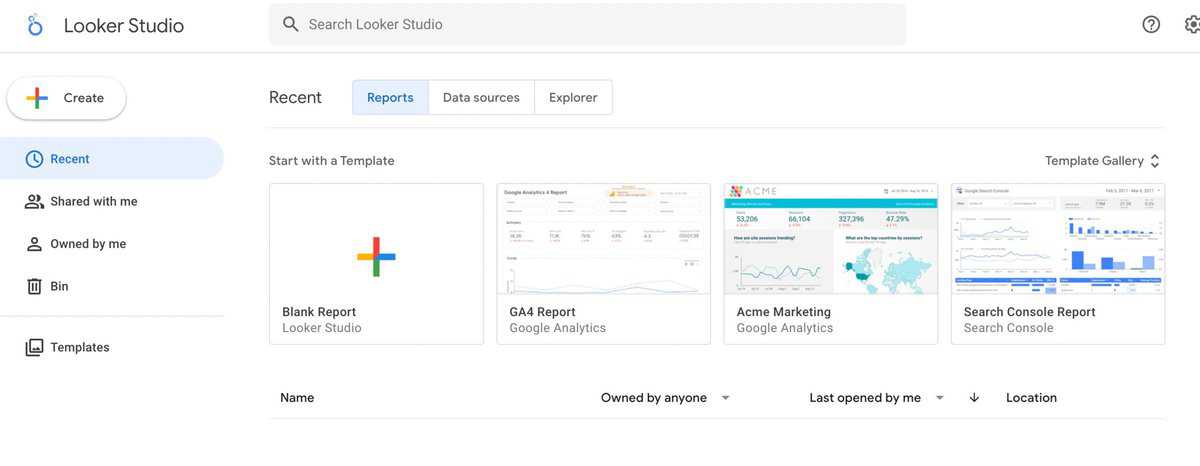Image resolution: width=1200 pixels, height=466 pixels.
Task: Click the Owned by me person icon
Action: pos(34,244)
